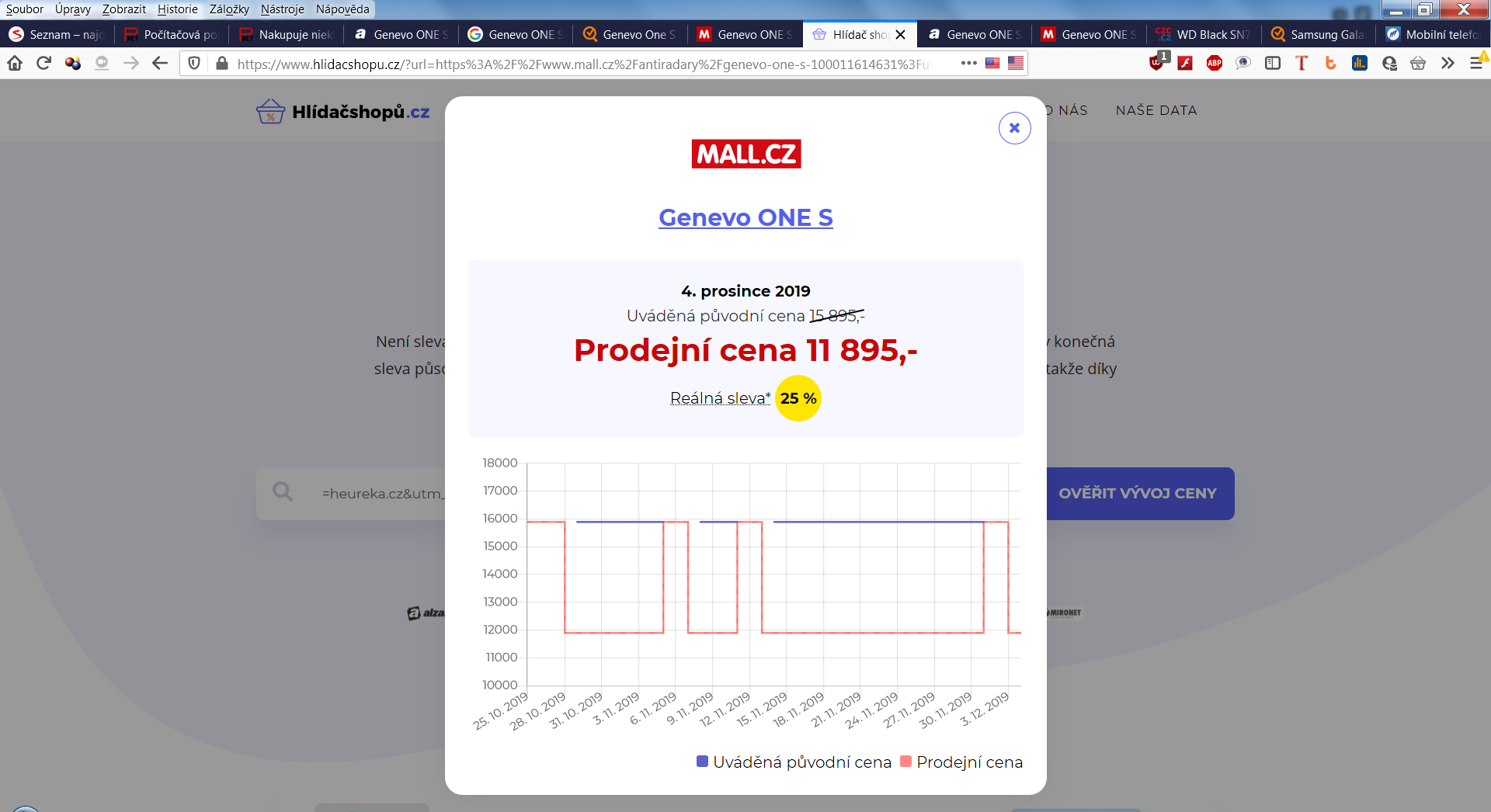Screen dimensions: 1491x812
Task: Go forward one page
Action: point(131,63)
